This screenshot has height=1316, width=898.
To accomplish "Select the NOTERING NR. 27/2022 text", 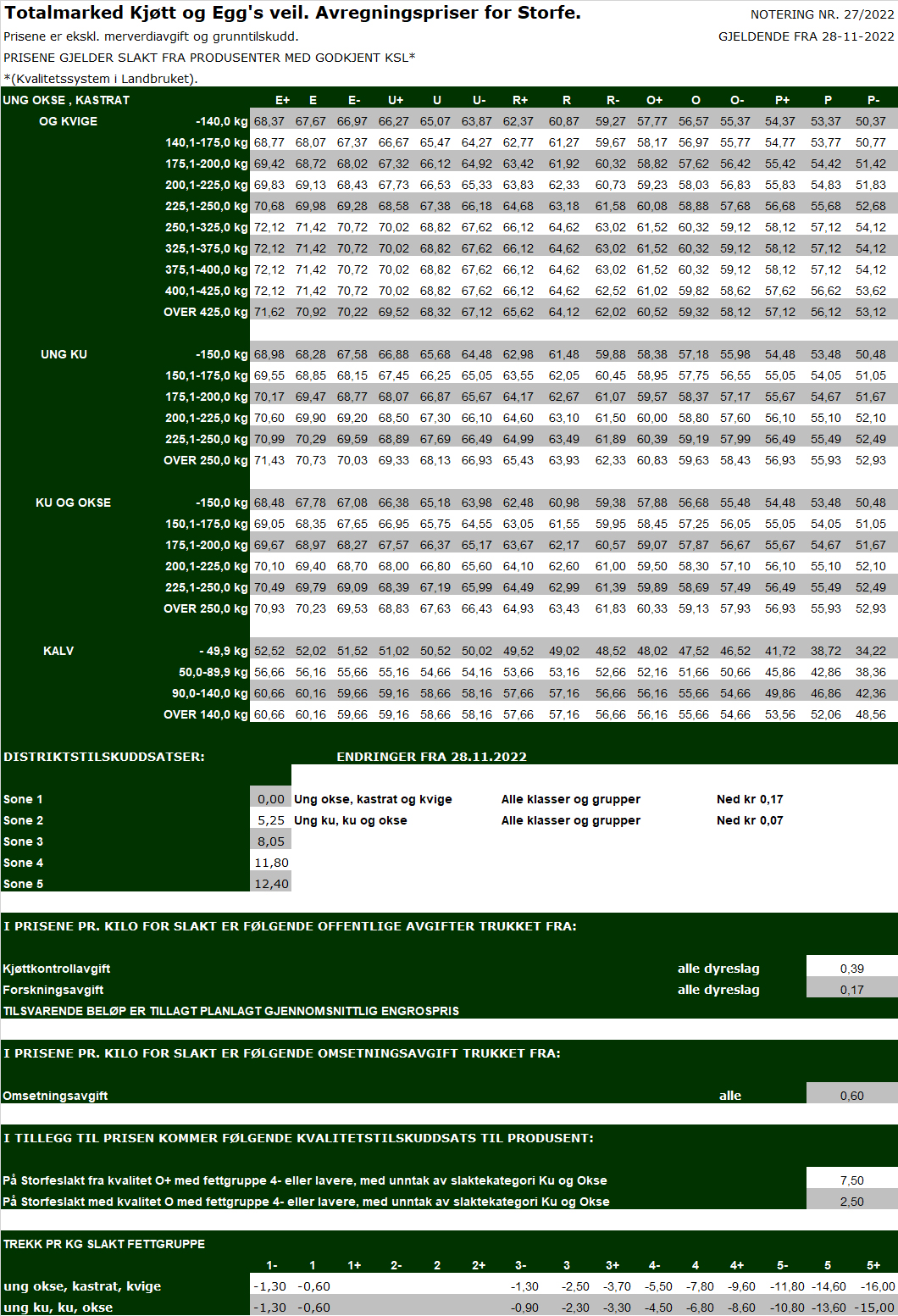I will click(822, 14).
